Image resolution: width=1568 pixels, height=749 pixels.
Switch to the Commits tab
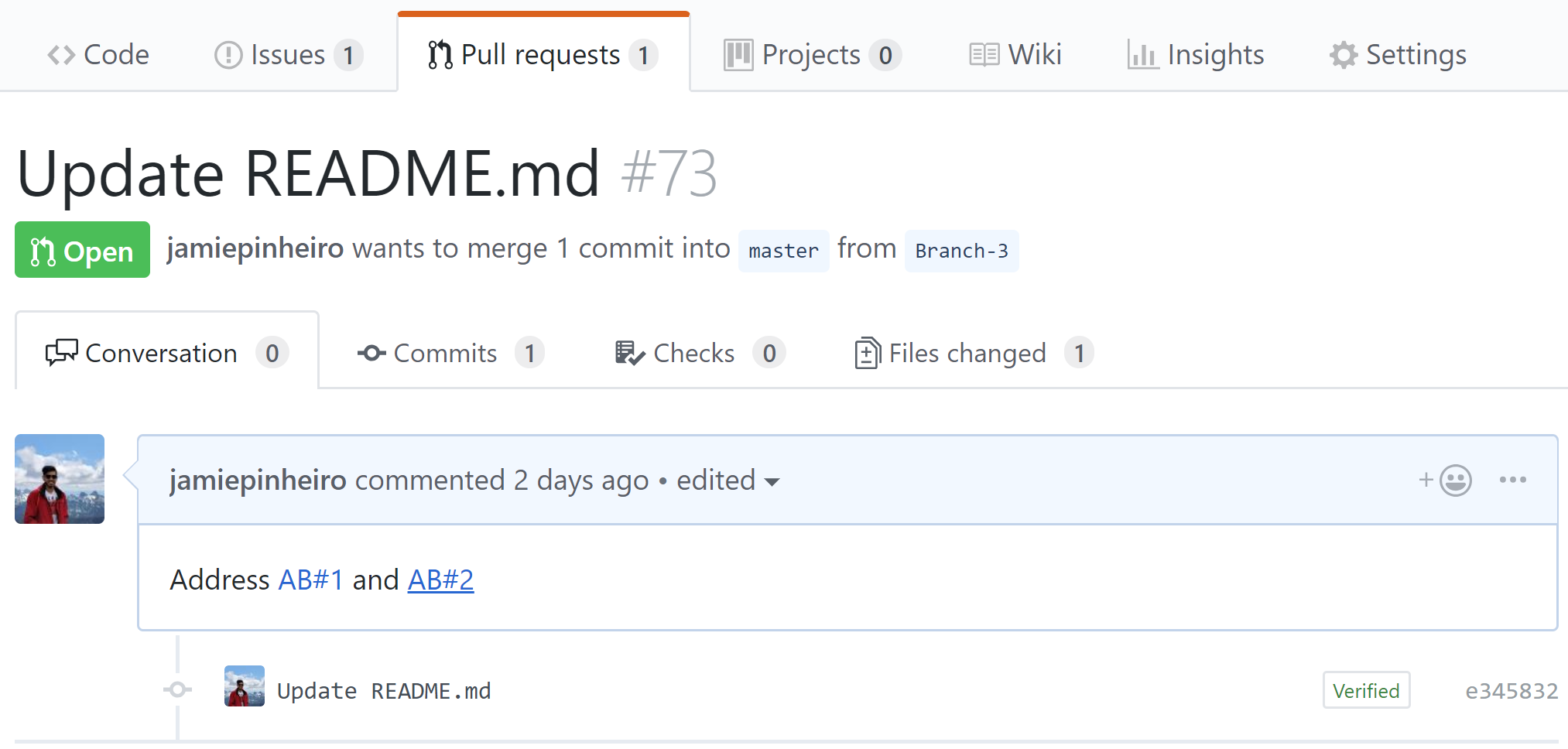click(446, 353)
